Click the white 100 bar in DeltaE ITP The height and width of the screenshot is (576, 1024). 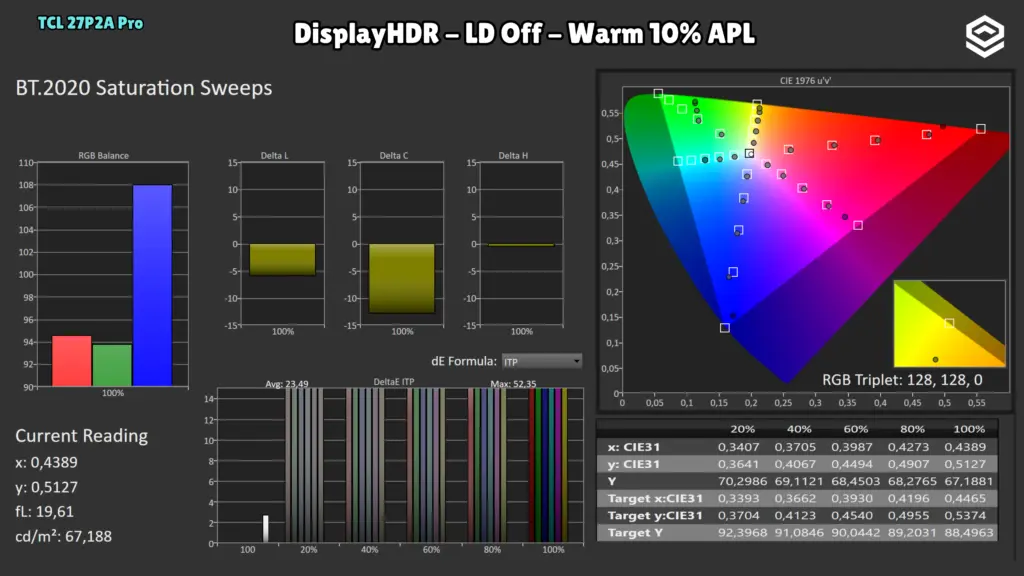[x=266, y=529]
